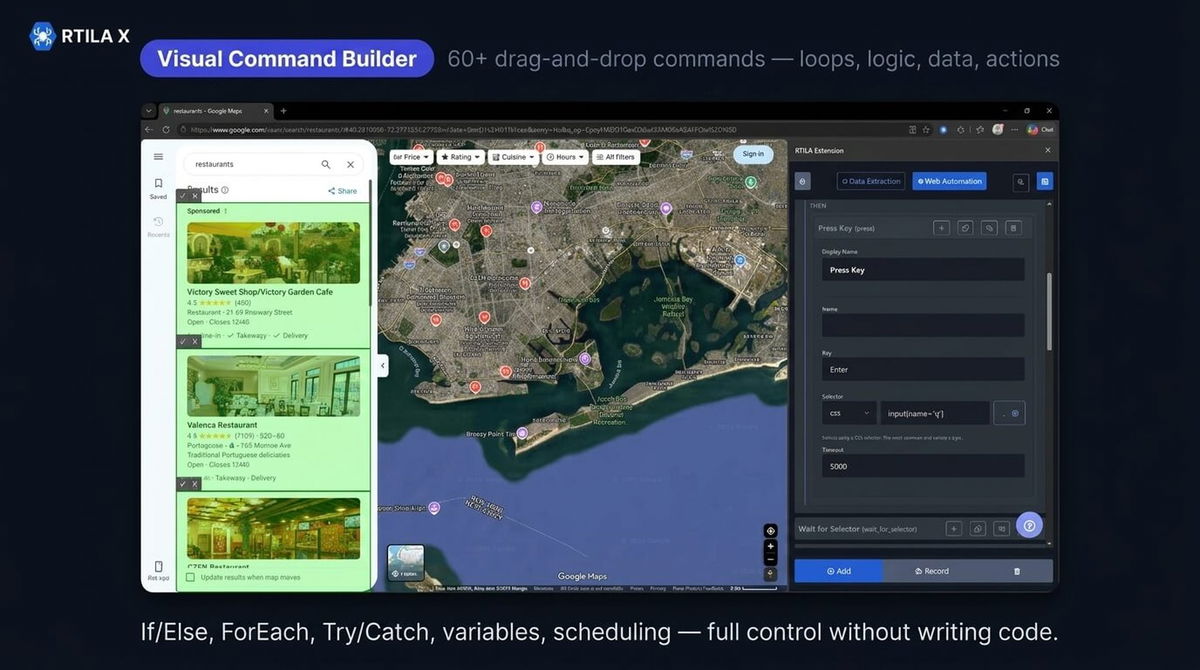This screenshot has height=670, width=1200.
Task: Duplicate the Wait for Selector command
Action: pos(978,528)
